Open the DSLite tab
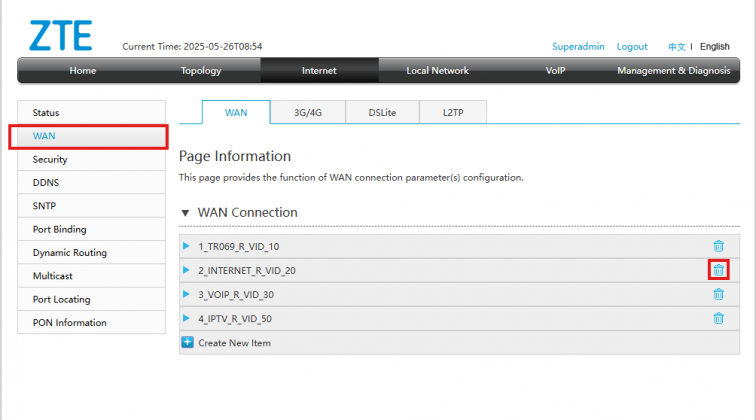The width and height of the screenshot is (756, 420). tap(380, 113)
